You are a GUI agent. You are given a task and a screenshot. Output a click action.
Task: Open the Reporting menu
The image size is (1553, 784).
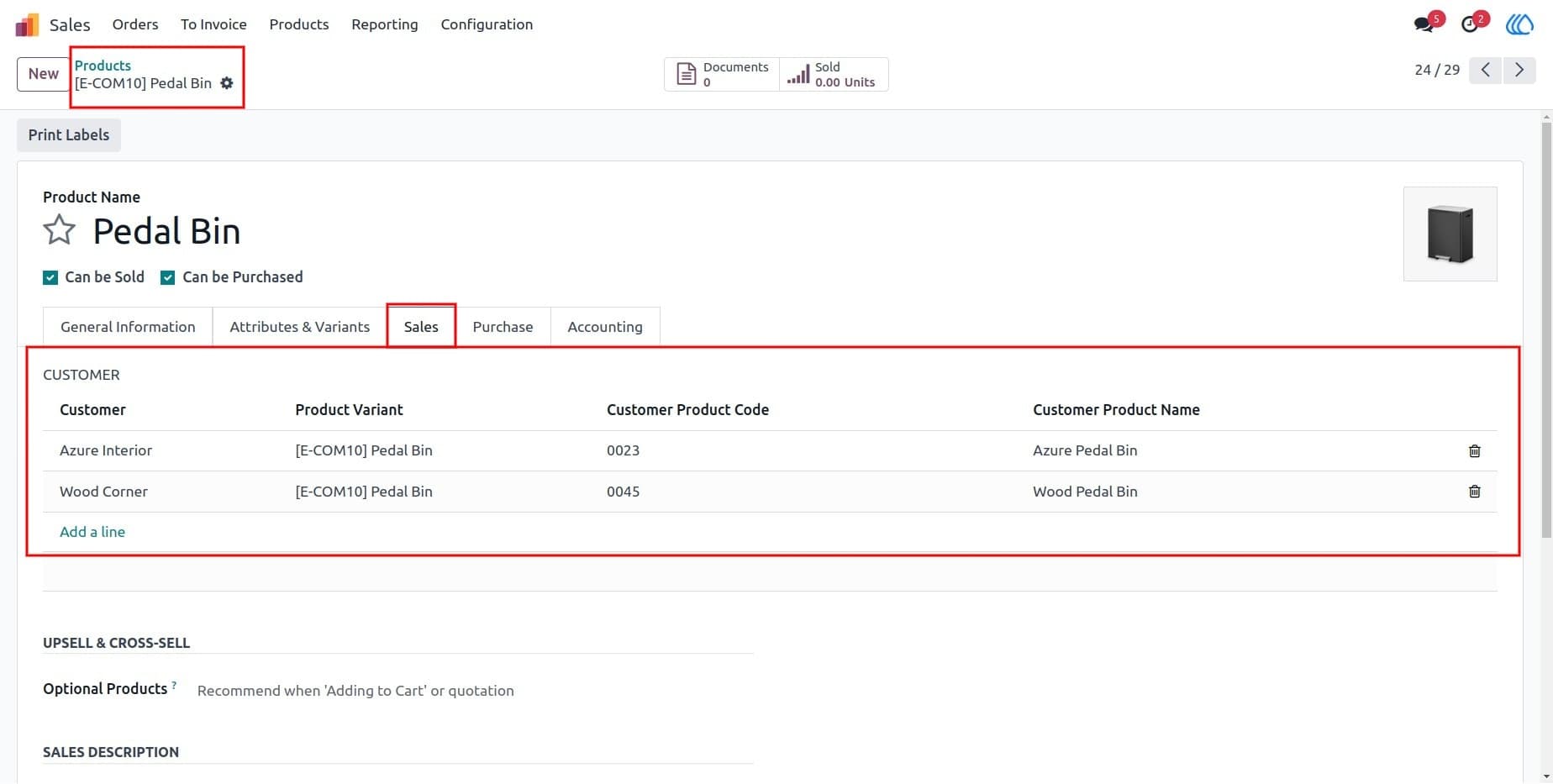tap(385, 24)
